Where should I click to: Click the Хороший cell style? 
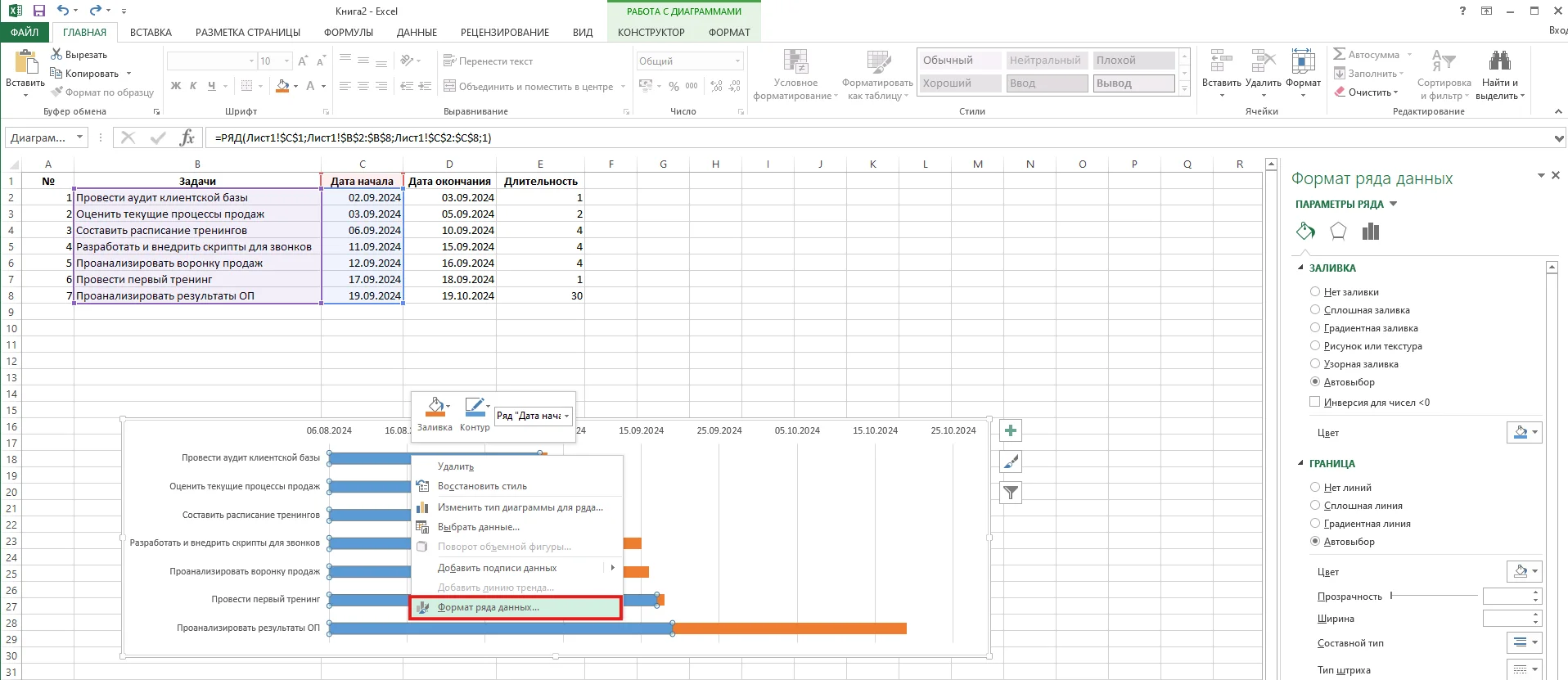coord(959,83)
